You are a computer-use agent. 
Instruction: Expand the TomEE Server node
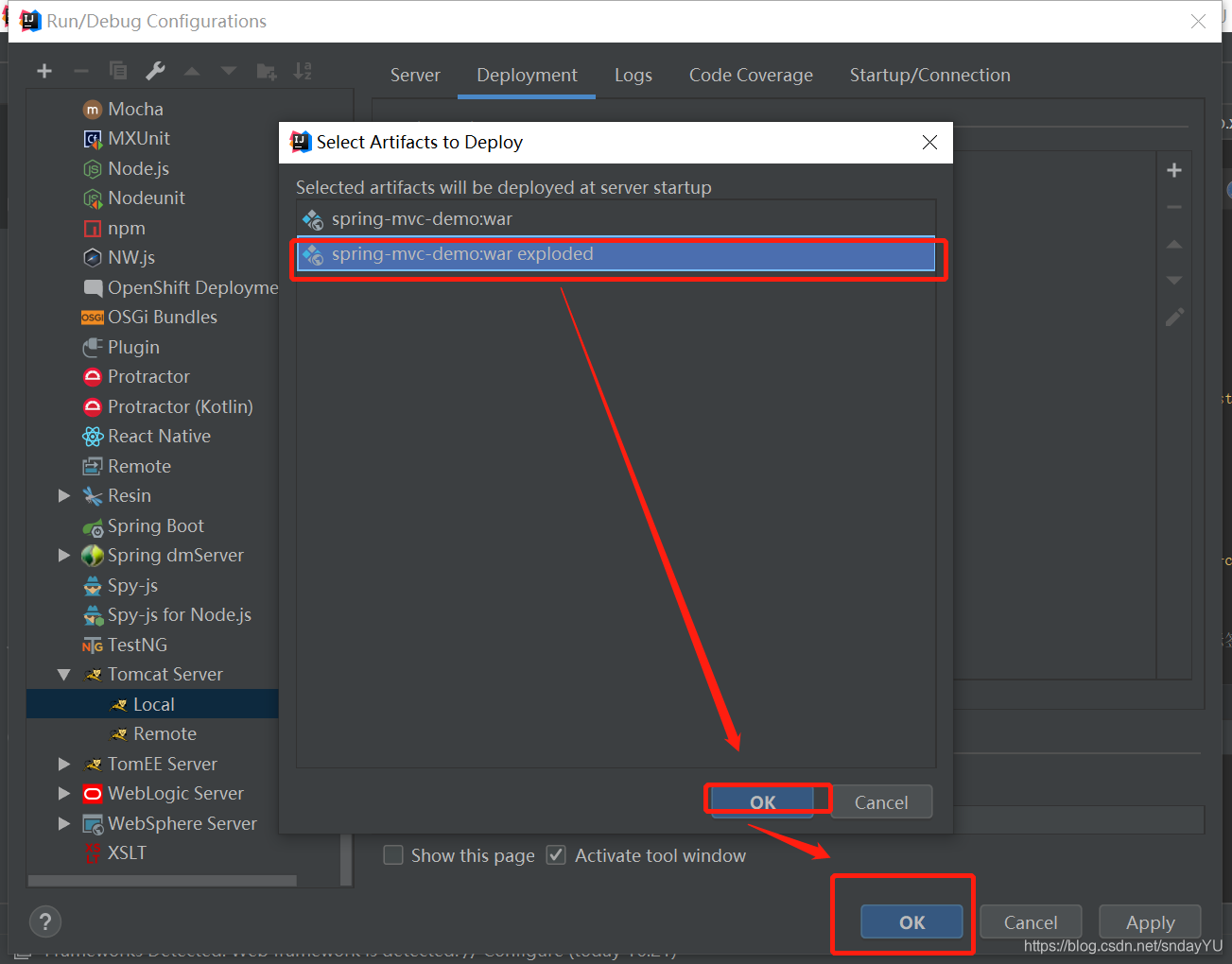pos(64,764)
